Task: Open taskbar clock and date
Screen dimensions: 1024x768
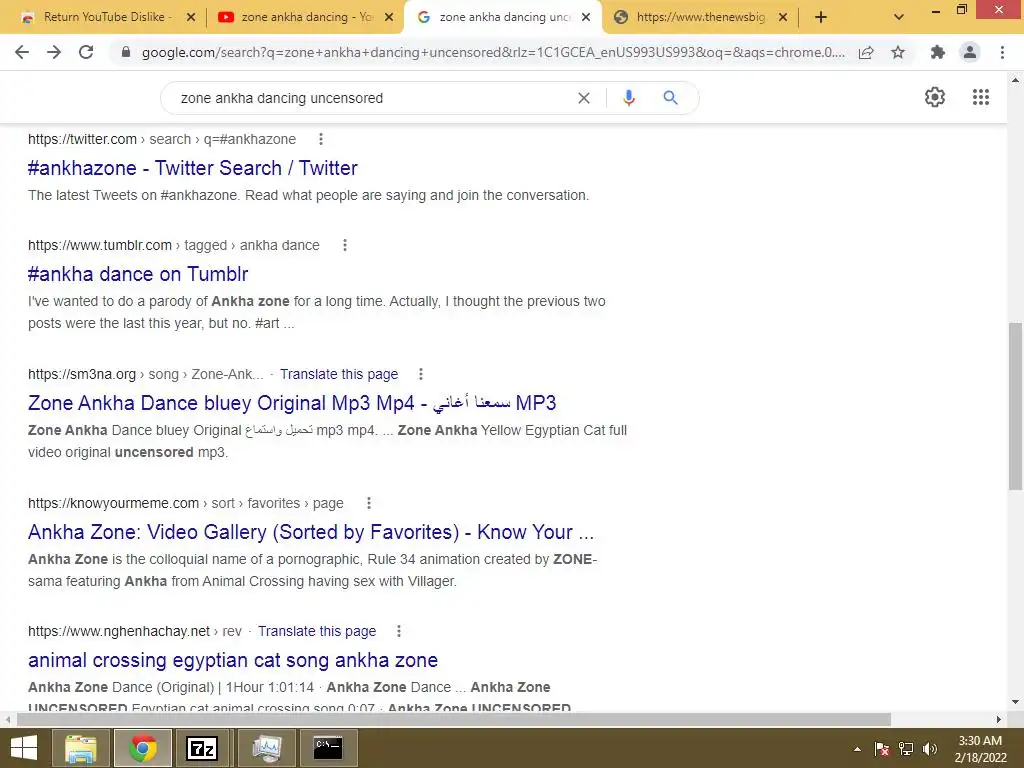Action: click(x=980, y=749)
